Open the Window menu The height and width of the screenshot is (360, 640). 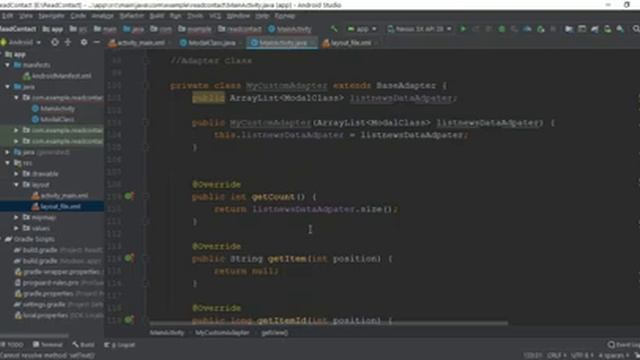[x=238, y=16]
